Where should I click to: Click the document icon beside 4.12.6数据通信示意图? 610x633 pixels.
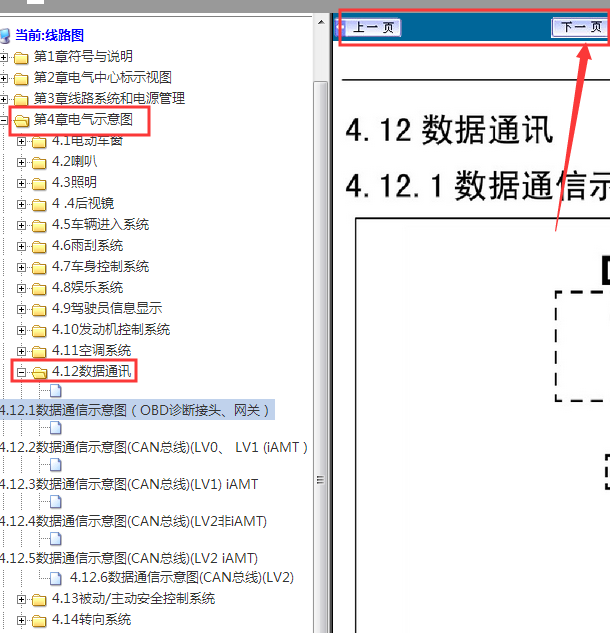pos(56,578)
